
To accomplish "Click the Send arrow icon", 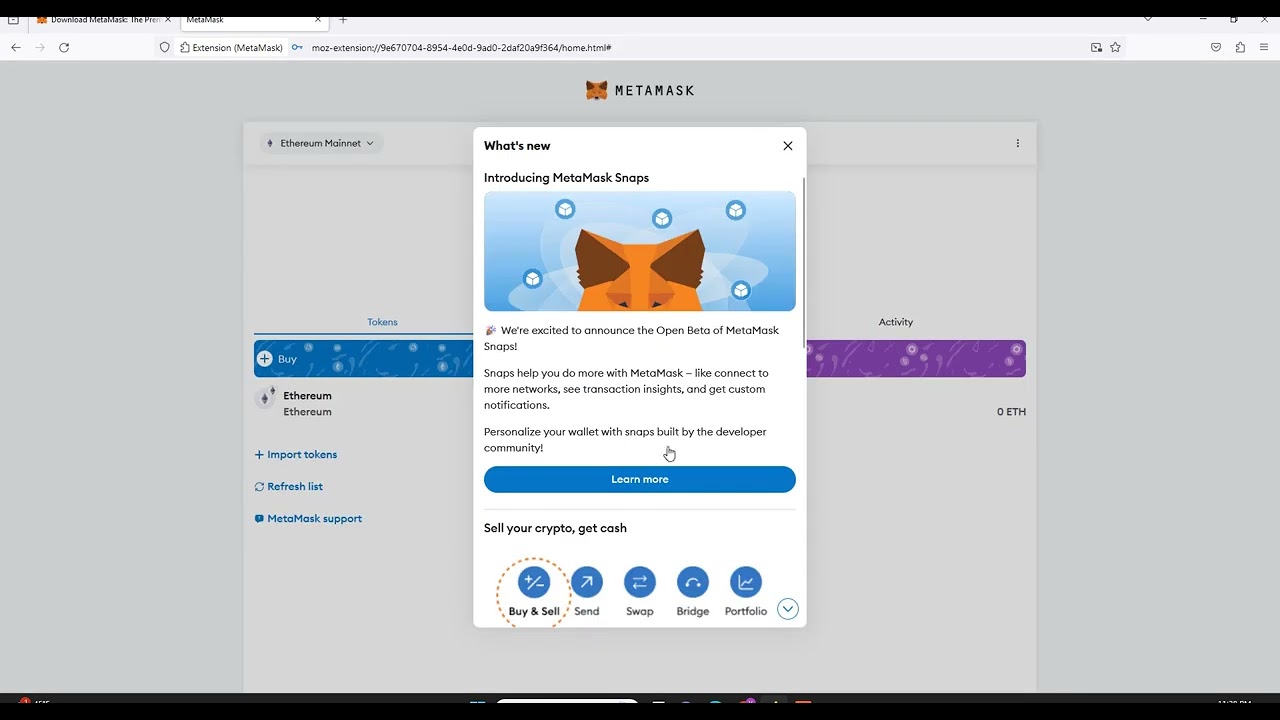I will tap(587, 582).
